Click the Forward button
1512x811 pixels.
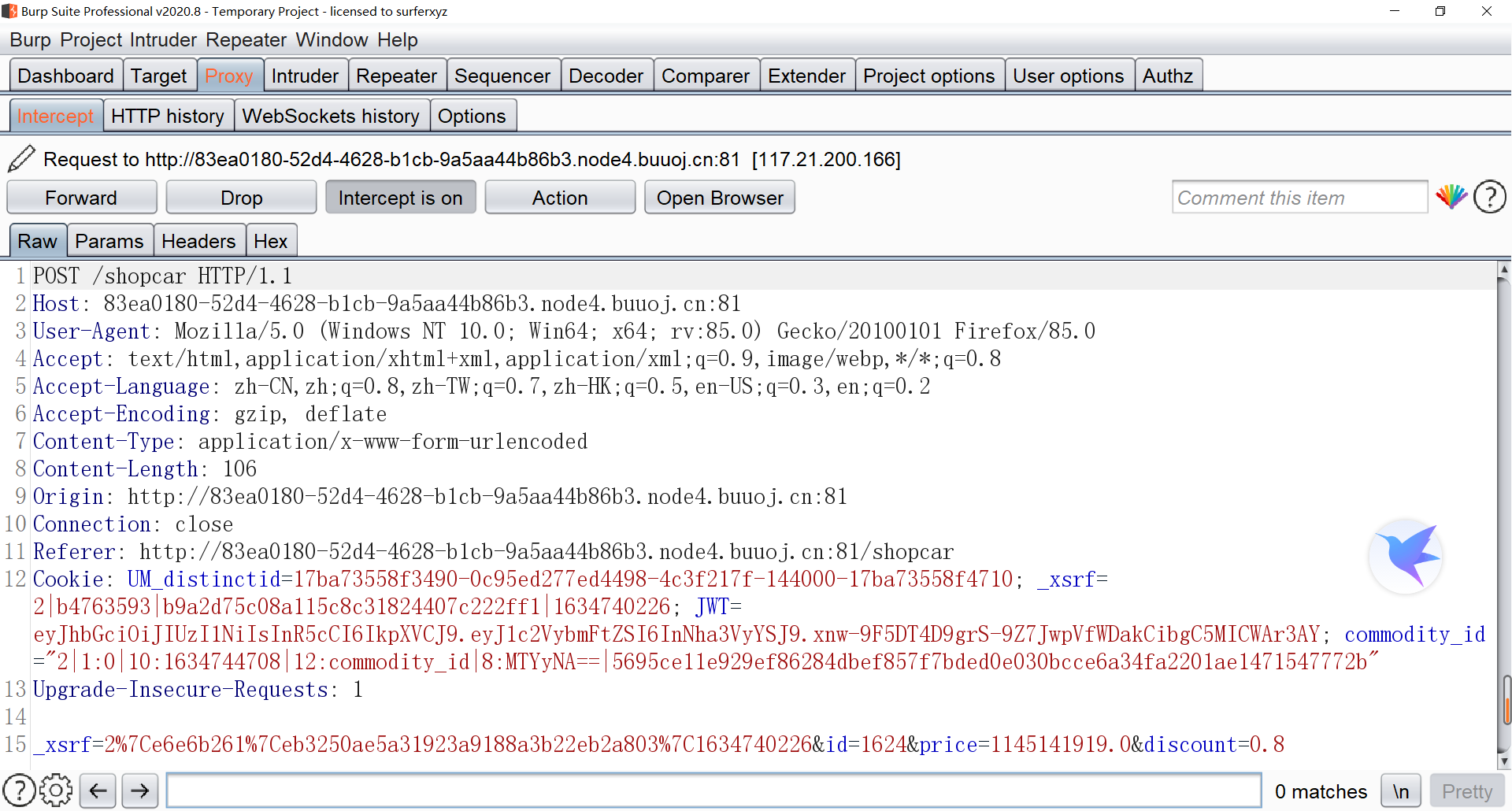click(81, 197)
